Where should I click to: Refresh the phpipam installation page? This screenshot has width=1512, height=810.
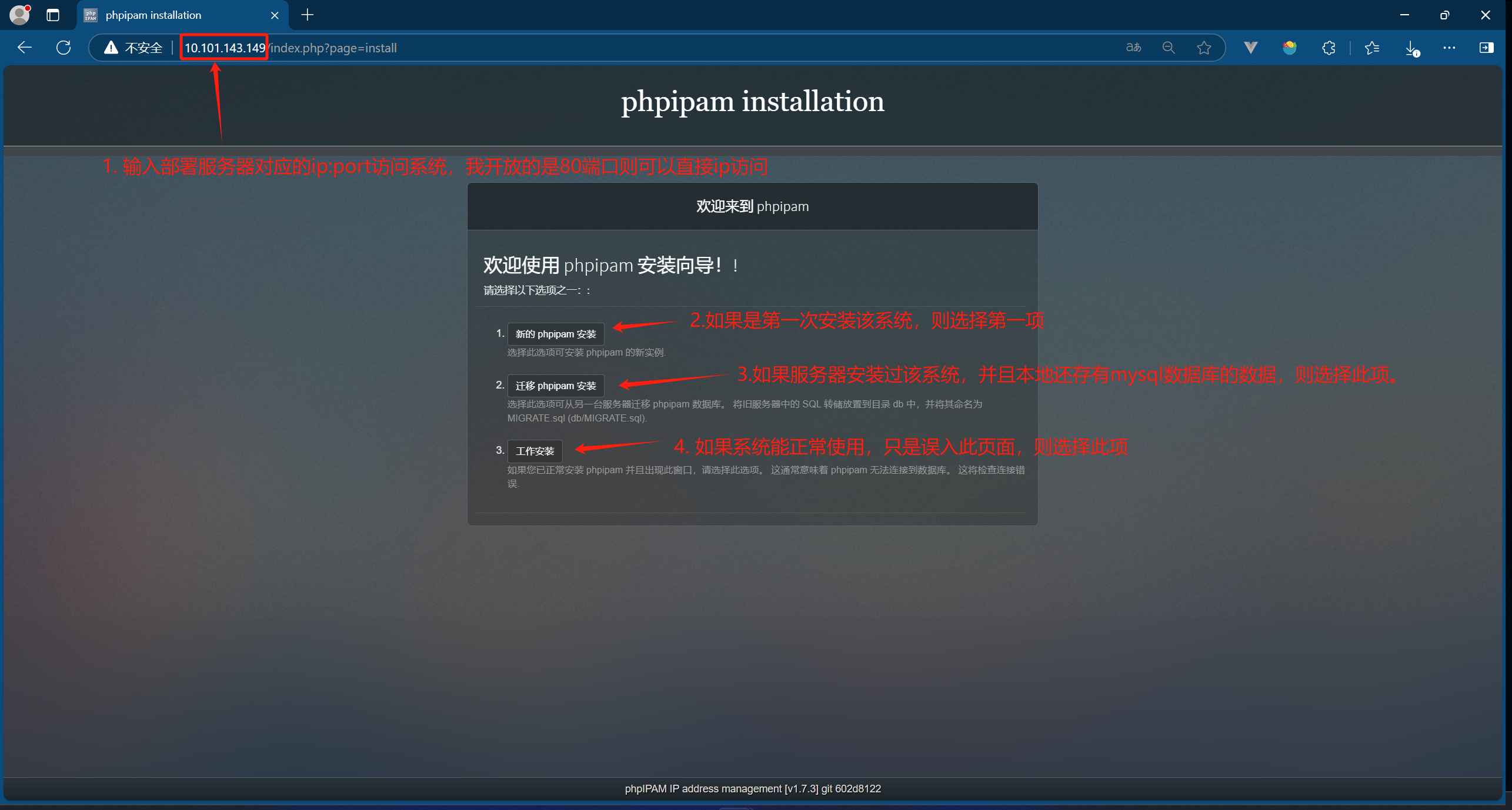click(x=63, y=48)
